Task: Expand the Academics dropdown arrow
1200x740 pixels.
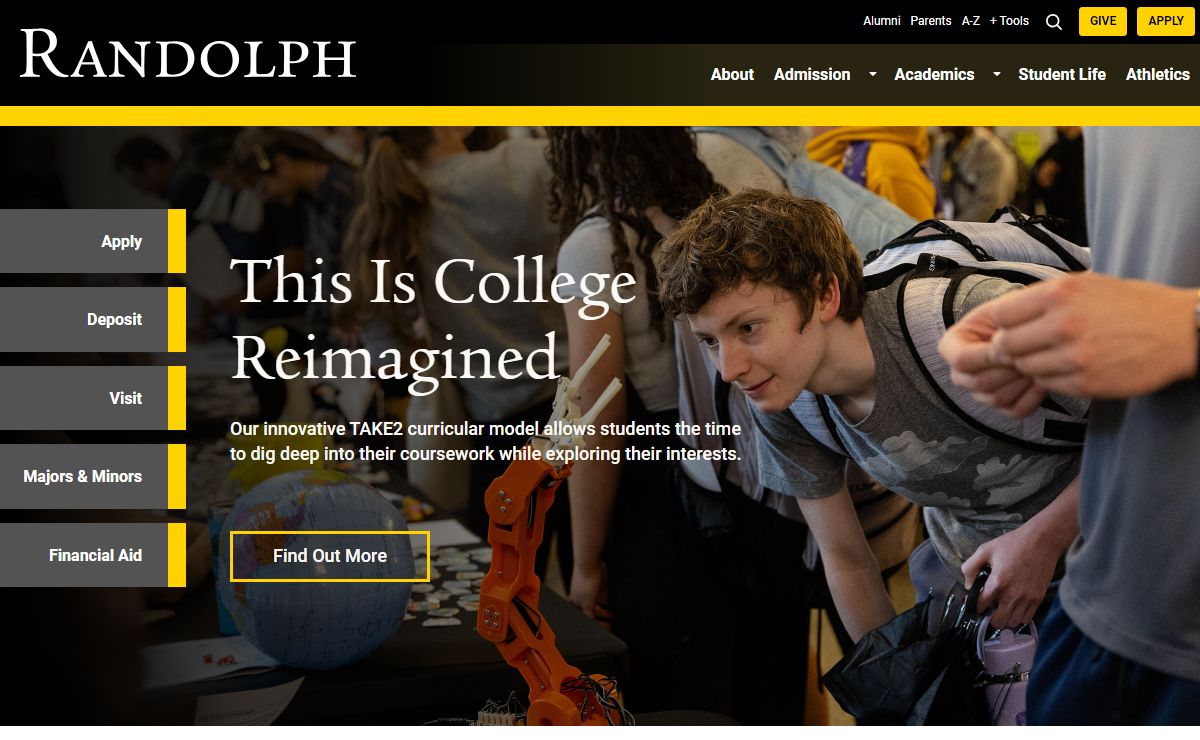Action: coord(996,74)
